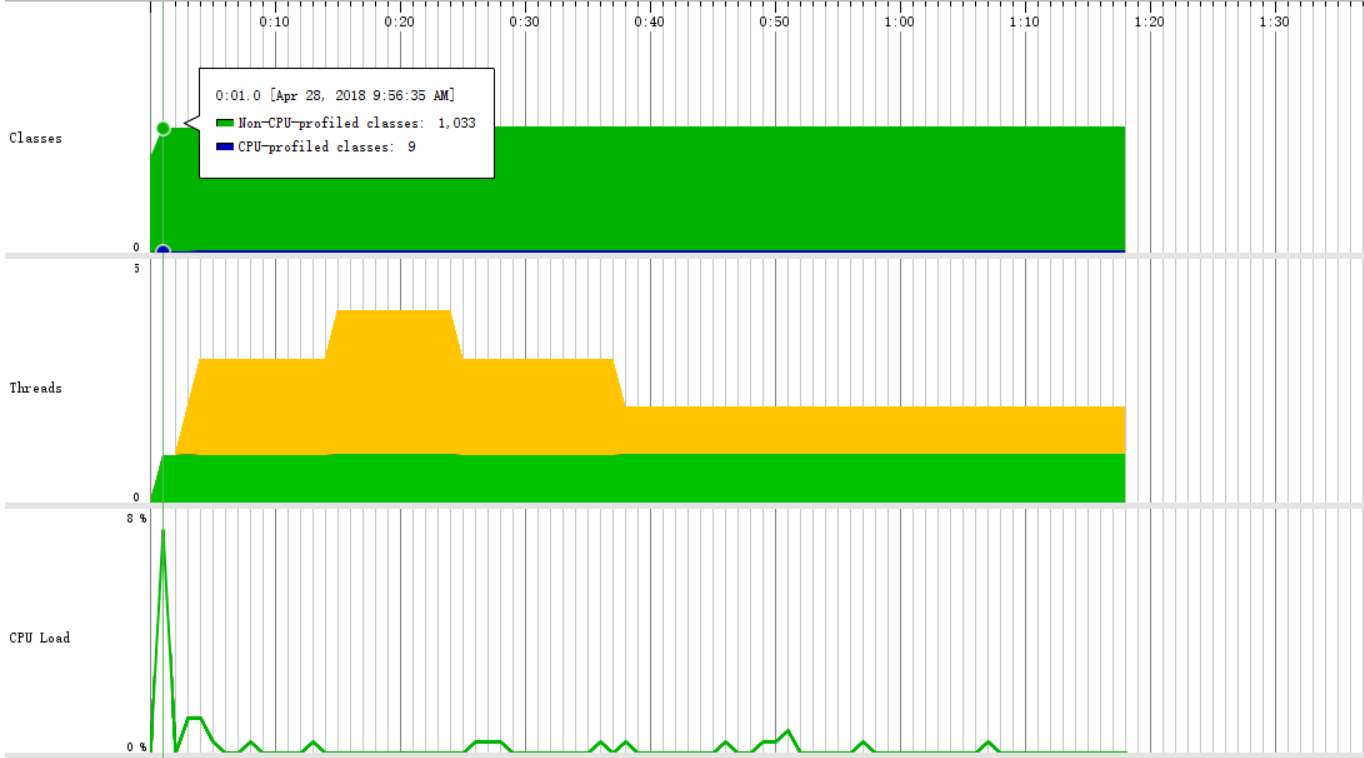This screenshot has height=758, width=1364.
Task: Click the 1:20 time axis label
Action: tap(1150, 22)
